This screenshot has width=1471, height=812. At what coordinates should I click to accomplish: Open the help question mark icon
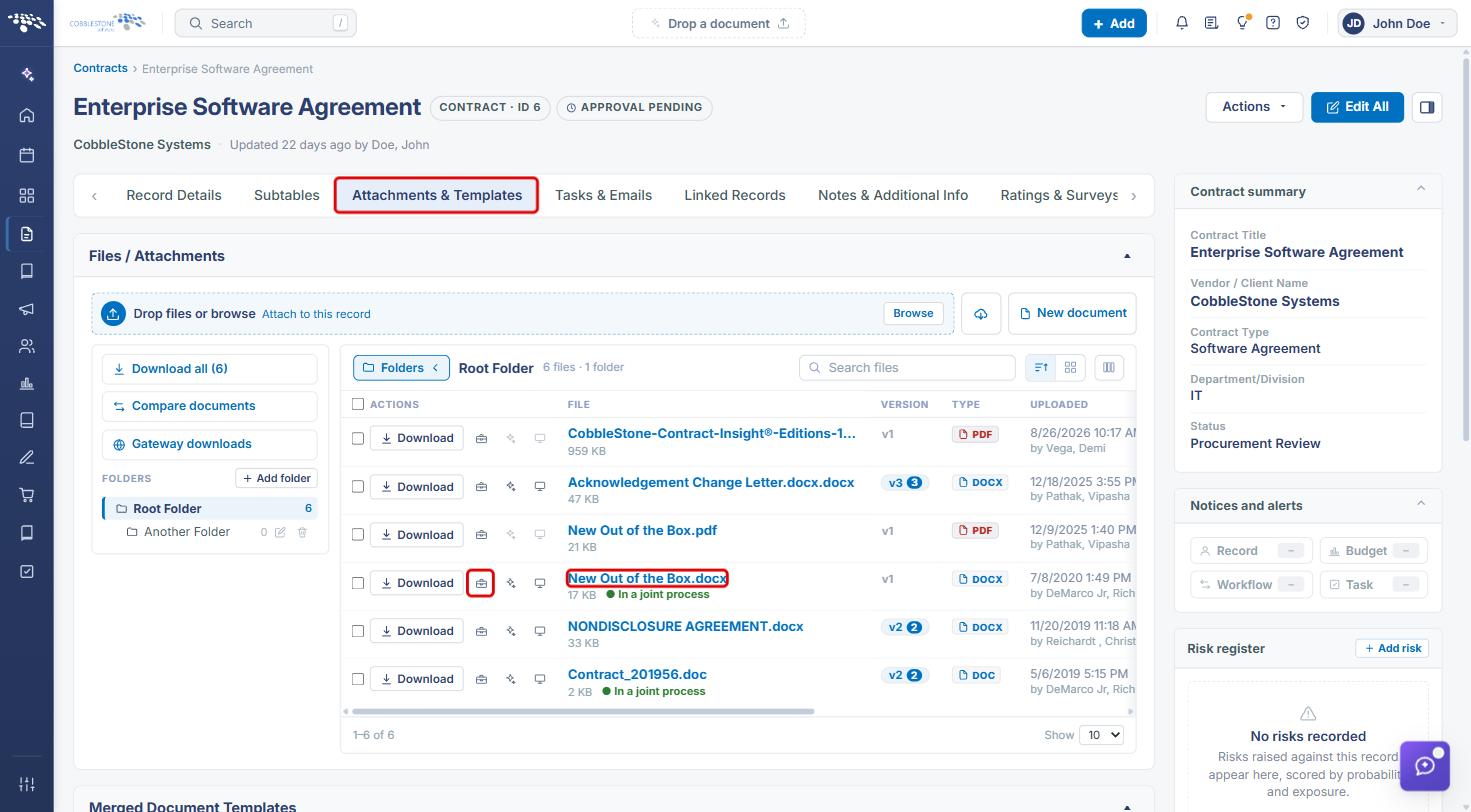(1273, 23)
